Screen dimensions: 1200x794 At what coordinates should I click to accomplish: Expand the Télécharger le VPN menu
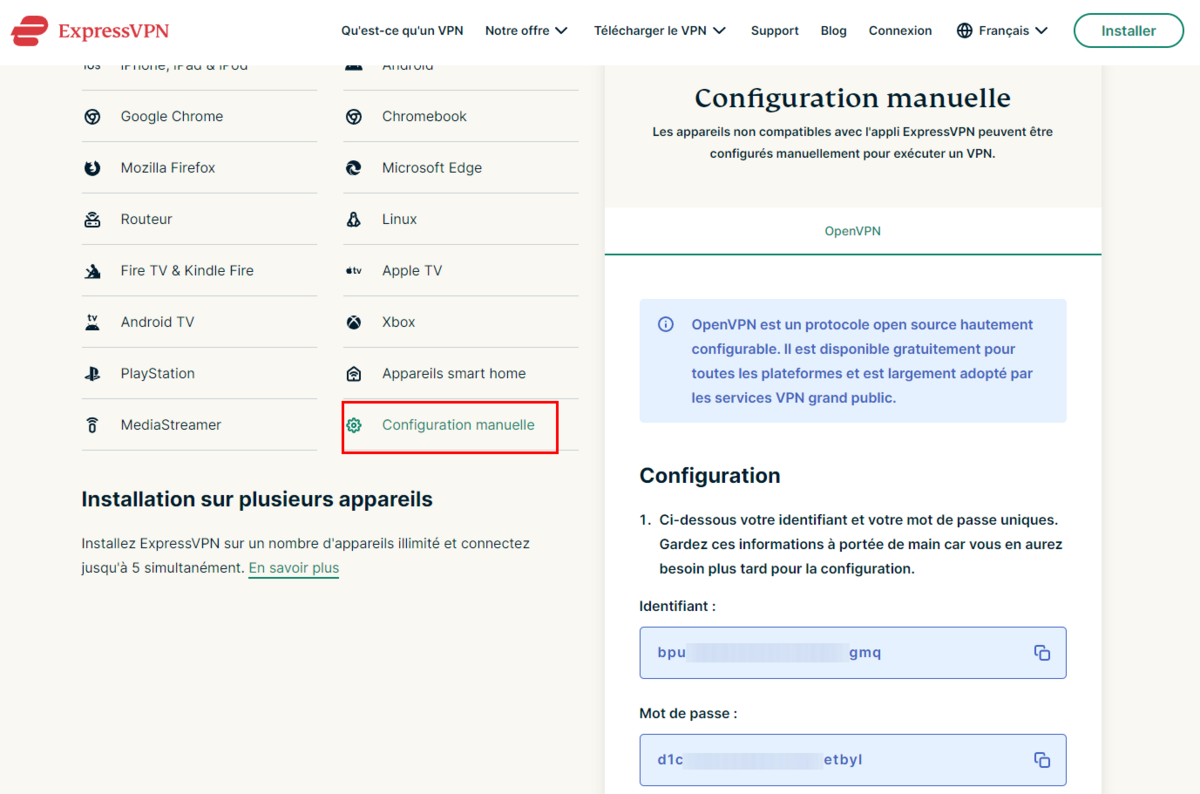tap(660, 31)
